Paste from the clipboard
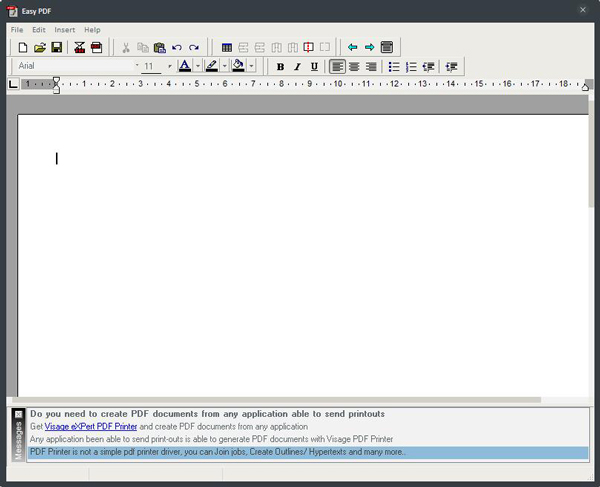This screenshot has width=600, height=487. point(160,47)
